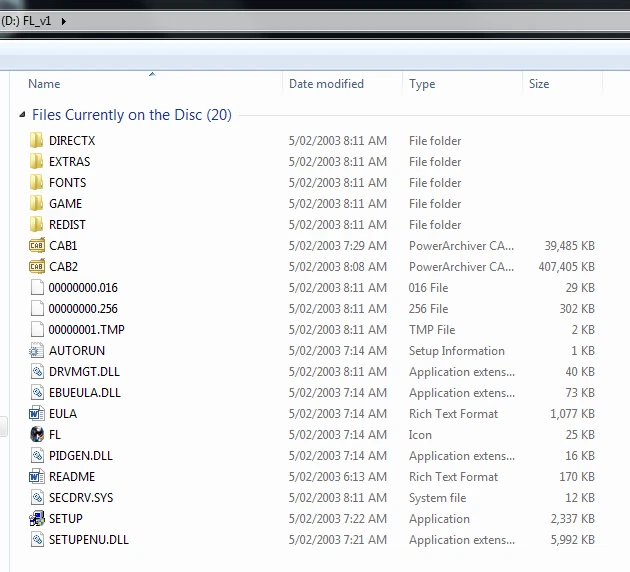630x572 pixels.
Task: Select the EXTRAS folder name
Action: (70, 161)
